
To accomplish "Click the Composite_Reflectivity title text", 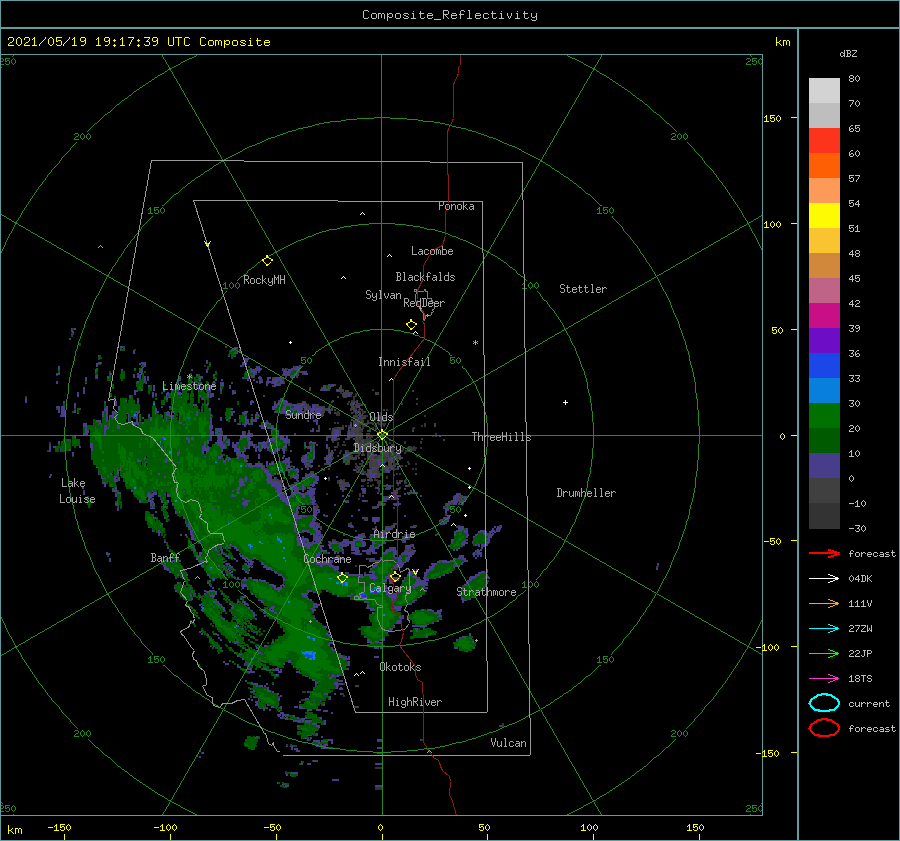I will tap(450, 15).
